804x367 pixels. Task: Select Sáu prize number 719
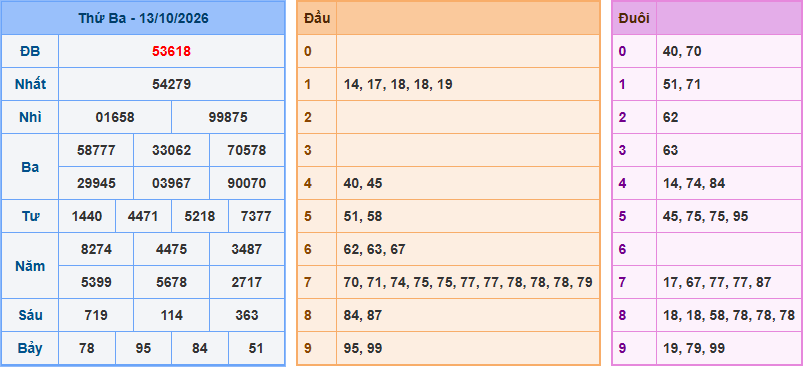[x=96, y=315]
